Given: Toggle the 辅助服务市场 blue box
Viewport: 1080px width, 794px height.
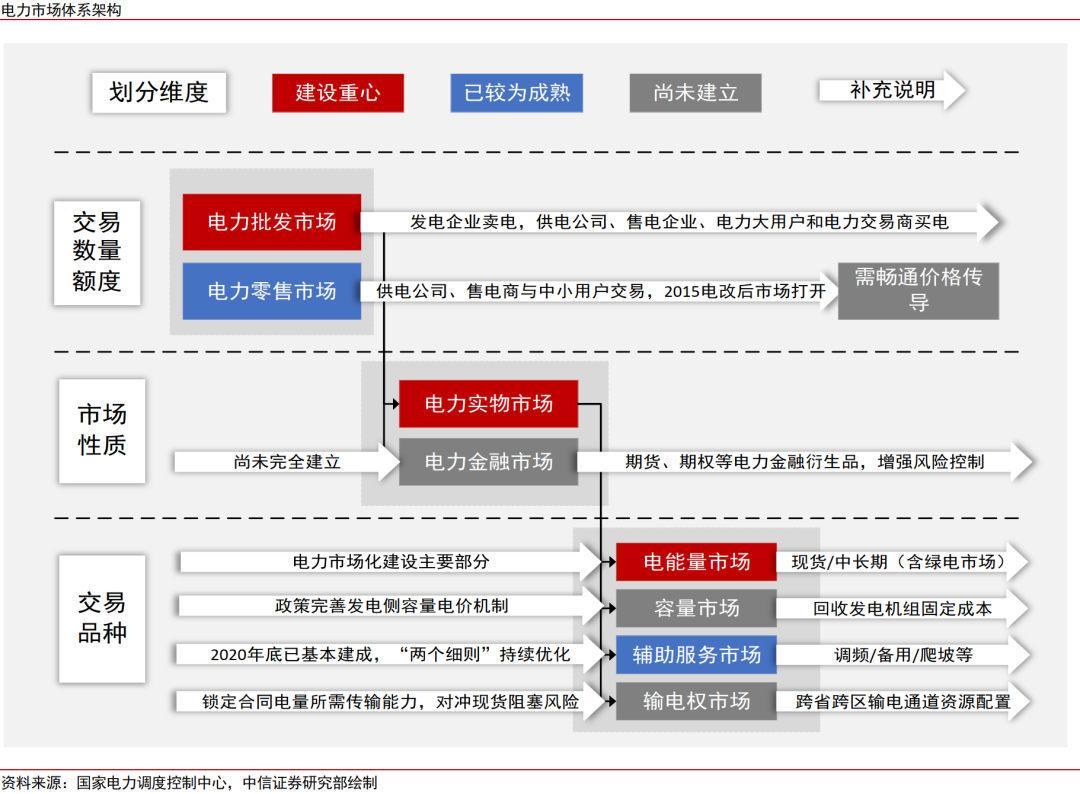Looking at the screenshot, I should tap(696, 655).
